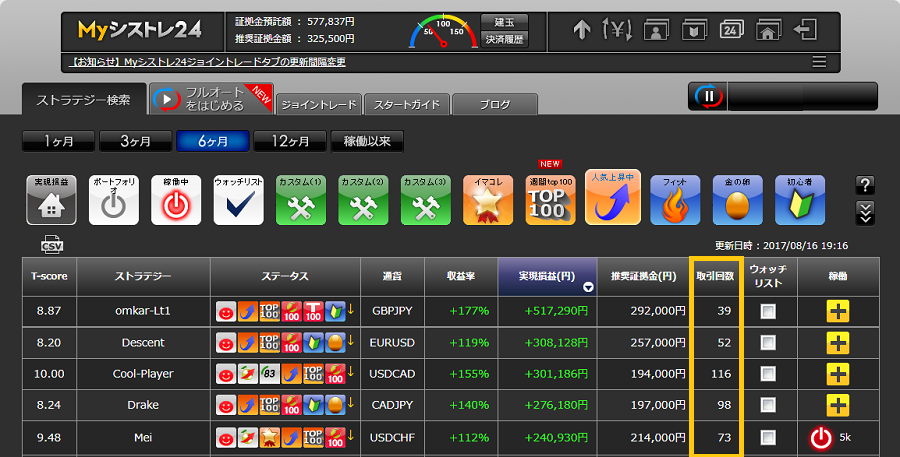Image resolution: width=900 pixels, height=457 pixels.
Task: Sort by 実現損益 using the dropdown arrow
Action: coord(588,286)
